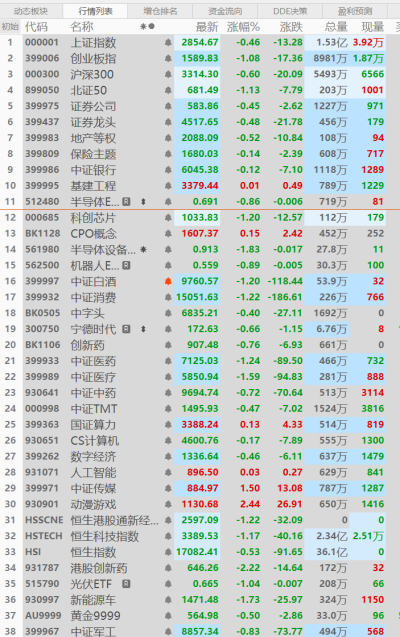The height and width of the screenshot is (637, 400).
Task: Click the bell icon in 上证指数 row
Action: [168, 42]
